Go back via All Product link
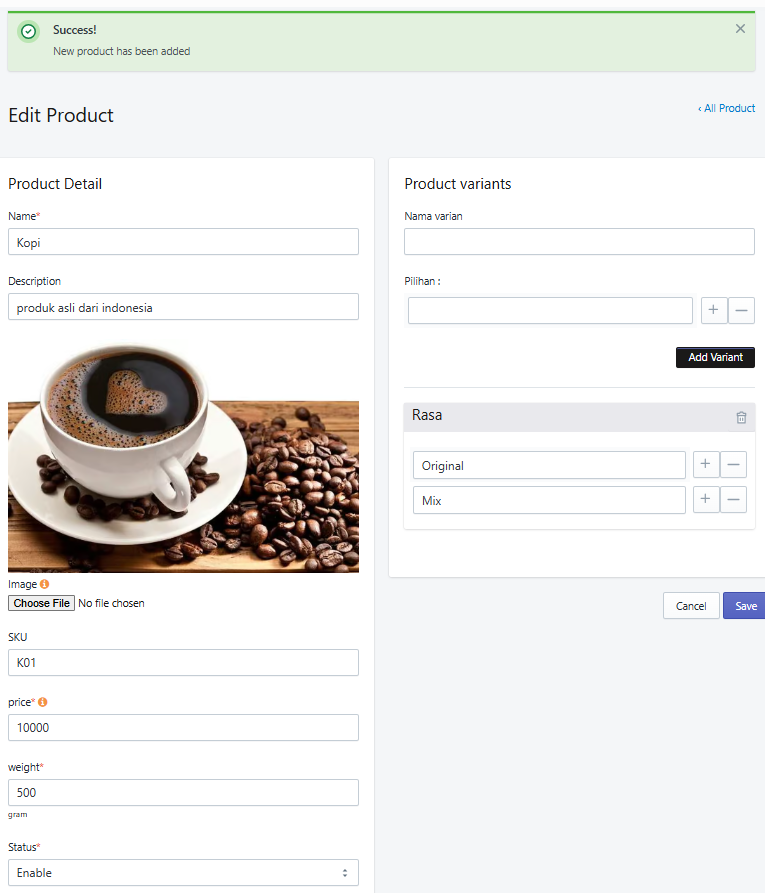 pos(727,108)
